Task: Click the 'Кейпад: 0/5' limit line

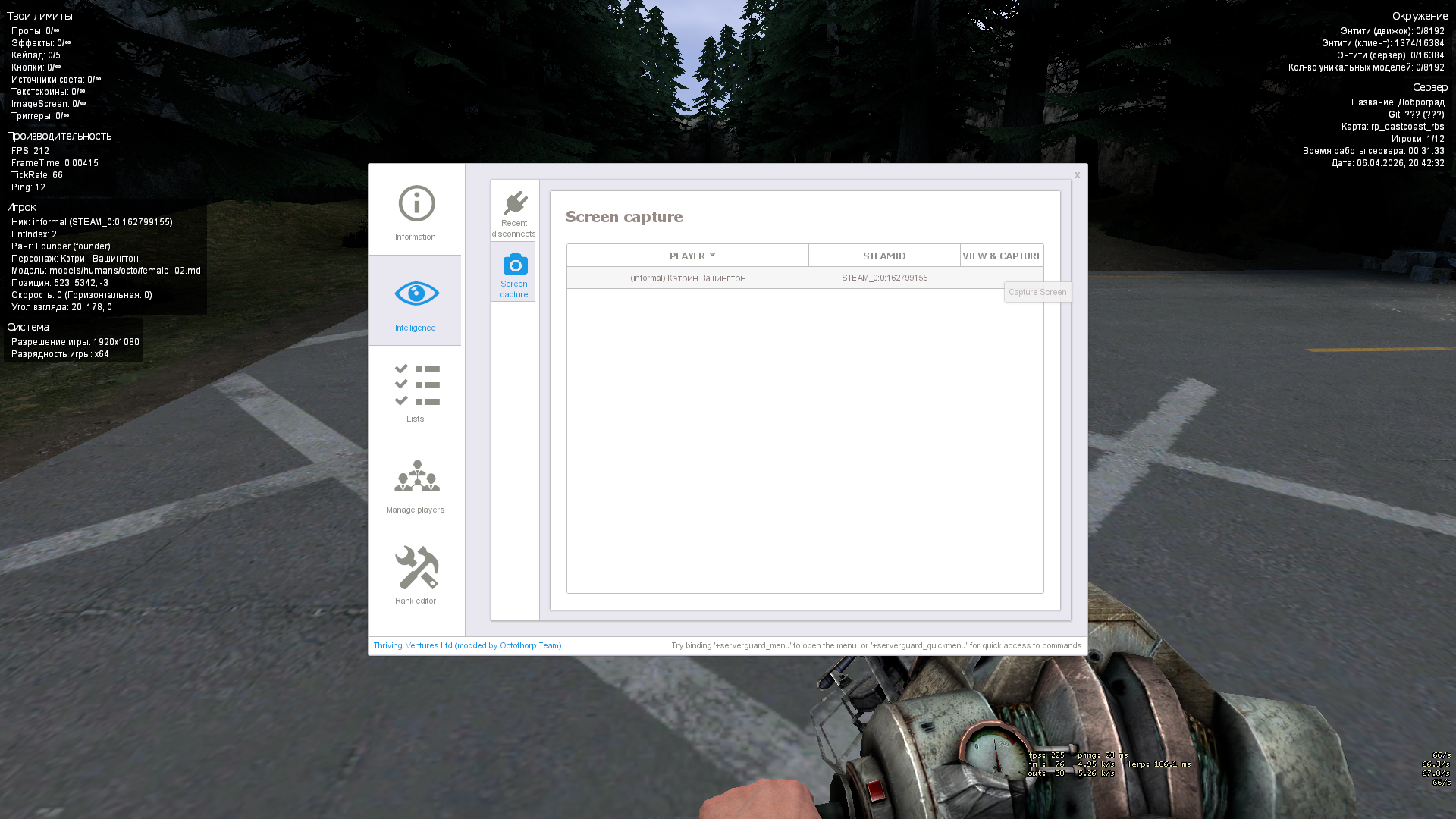Action: pos(36,55)
